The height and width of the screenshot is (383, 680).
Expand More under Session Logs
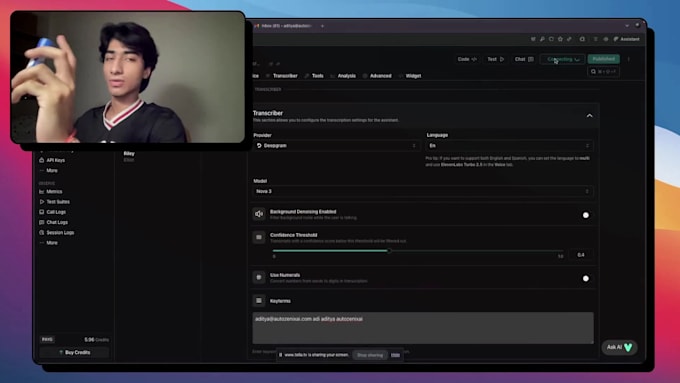(x=49, y=243)
